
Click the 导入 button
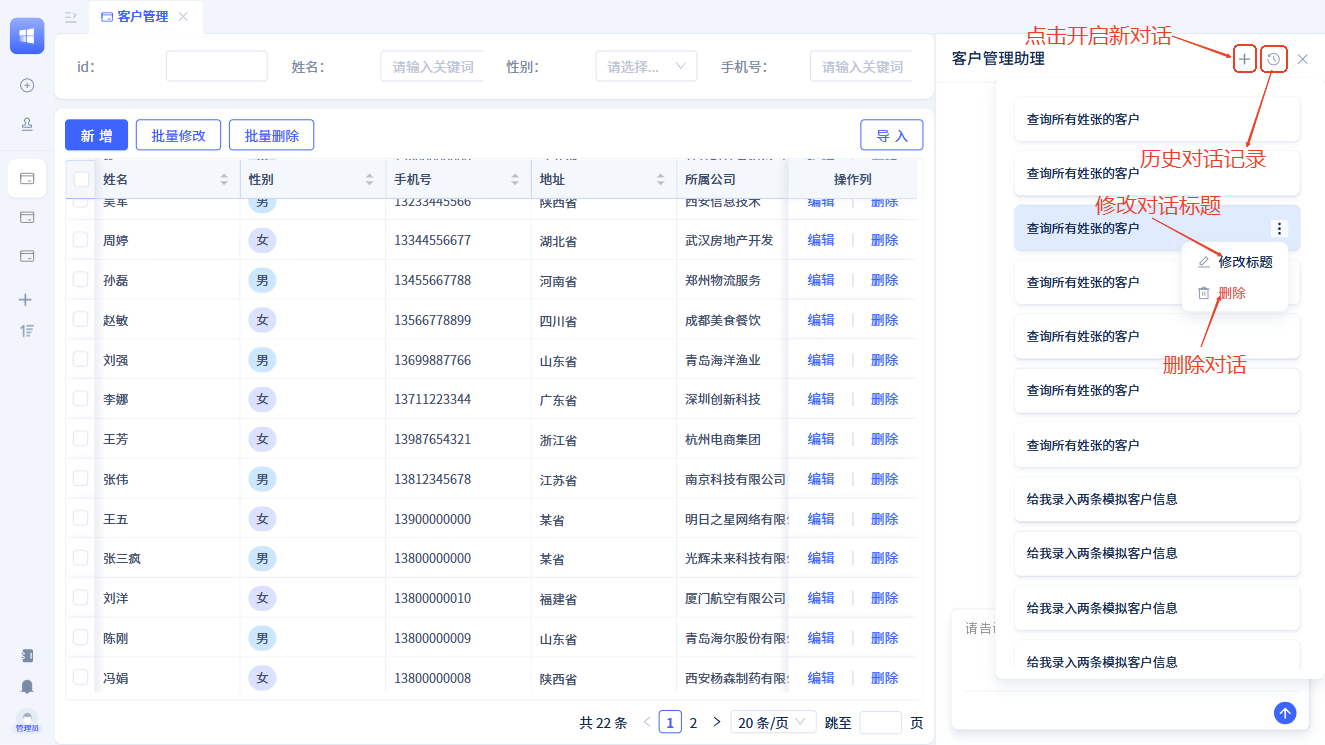coord(892,136)
